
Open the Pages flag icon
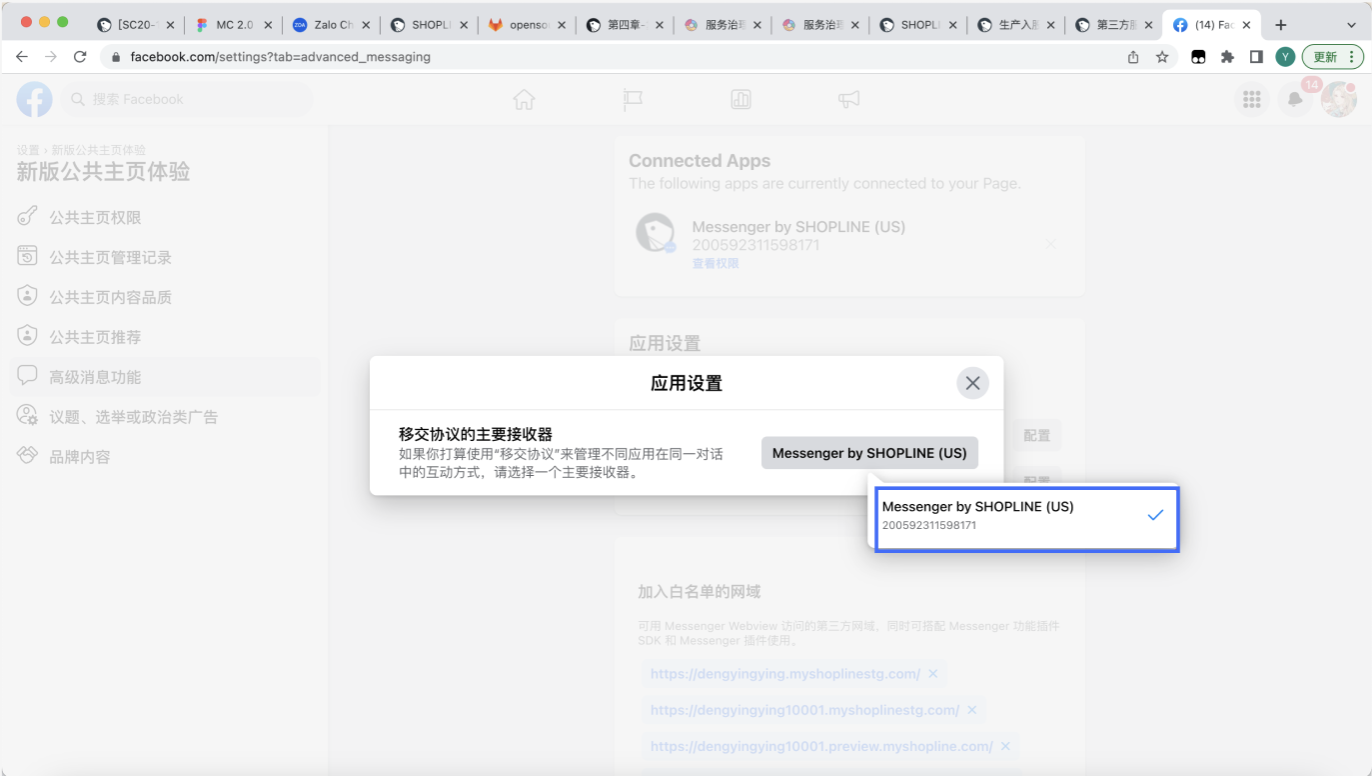tap(632, 99)
